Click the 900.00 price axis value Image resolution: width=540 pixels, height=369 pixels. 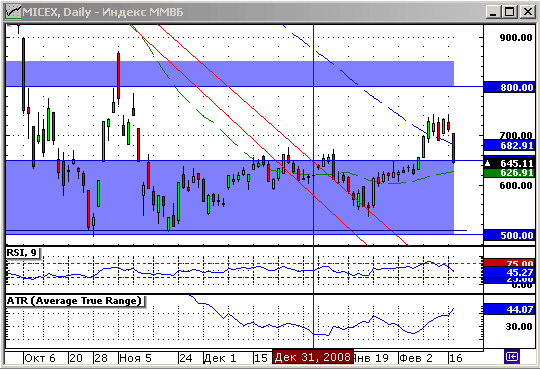pos(516,38)
